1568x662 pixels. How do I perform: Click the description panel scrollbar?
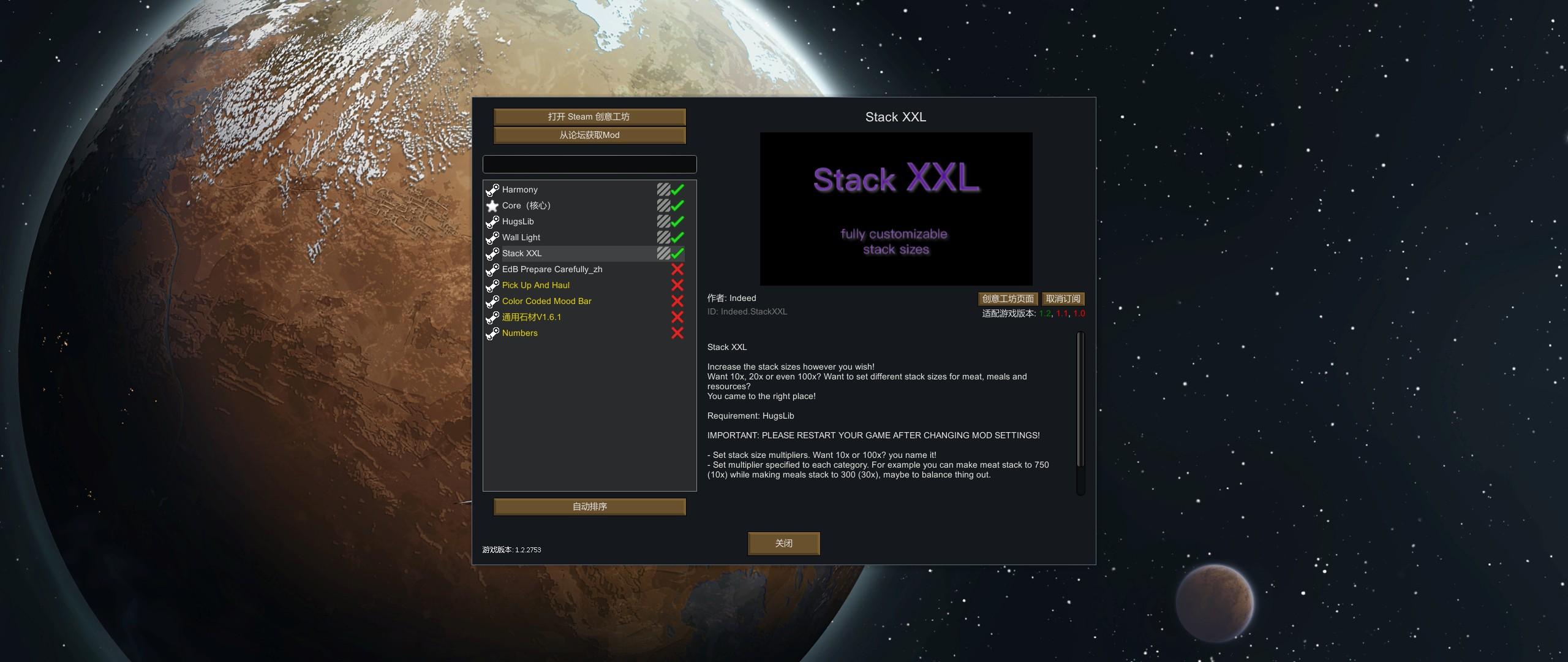point(1080,400)
